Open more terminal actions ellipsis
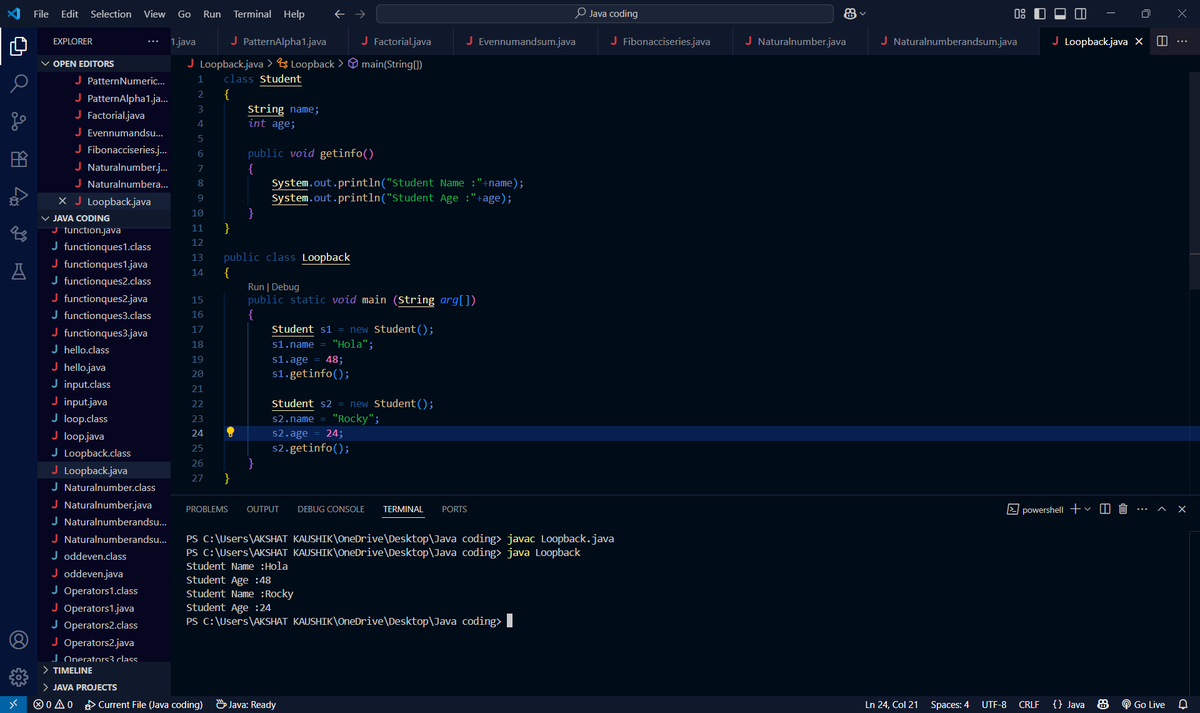The width and height of the screenshot is (1200, 713). point(1142,509)
